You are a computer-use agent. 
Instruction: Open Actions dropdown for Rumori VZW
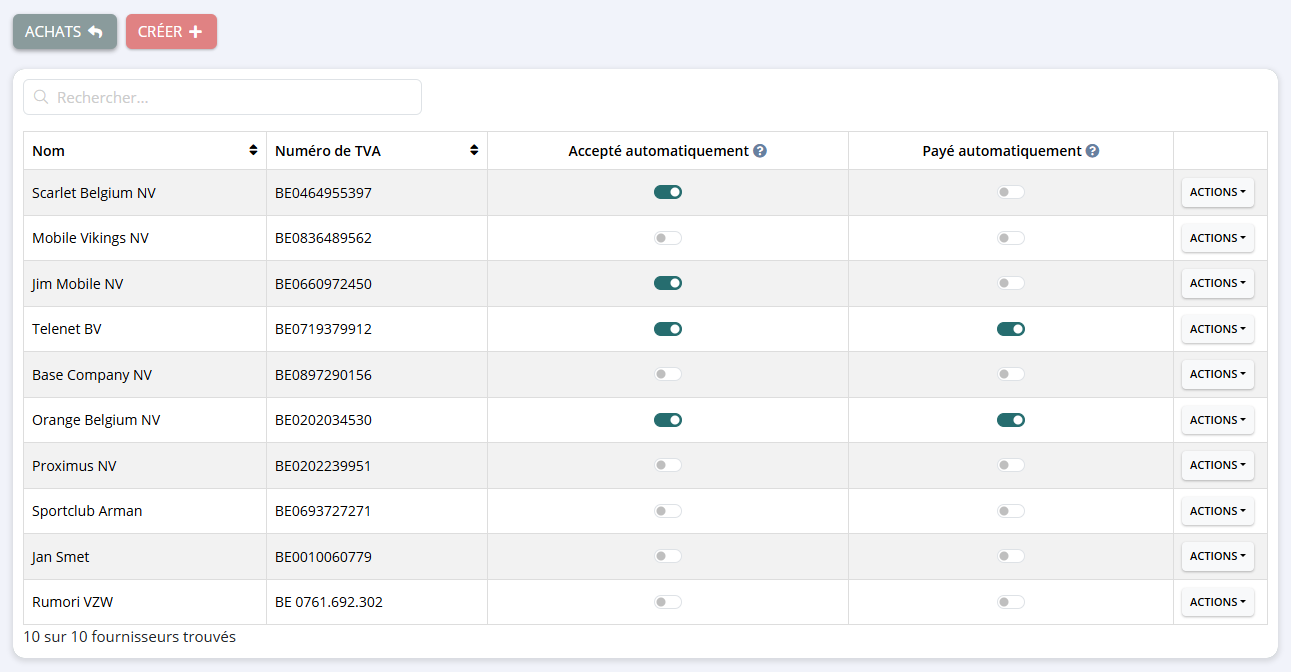[x=1217, y=602]
